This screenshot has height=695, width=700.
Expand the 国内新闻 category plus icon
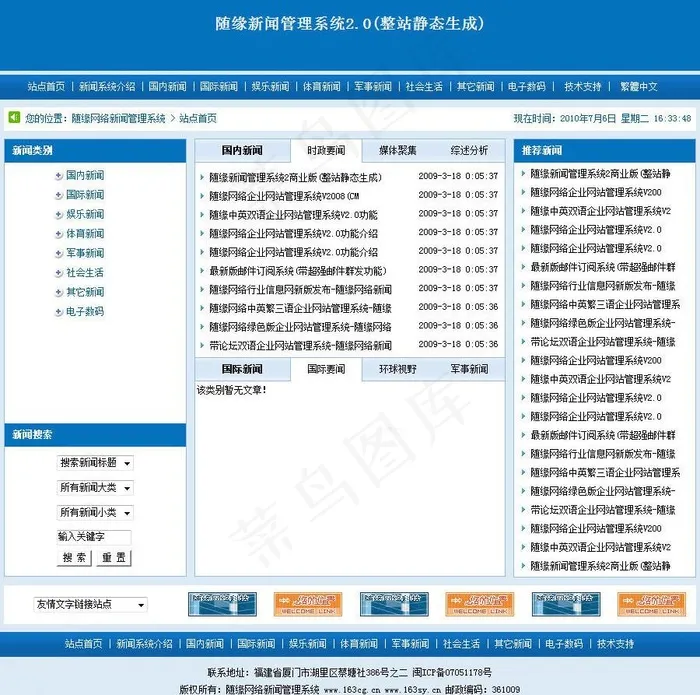(59, 176)
